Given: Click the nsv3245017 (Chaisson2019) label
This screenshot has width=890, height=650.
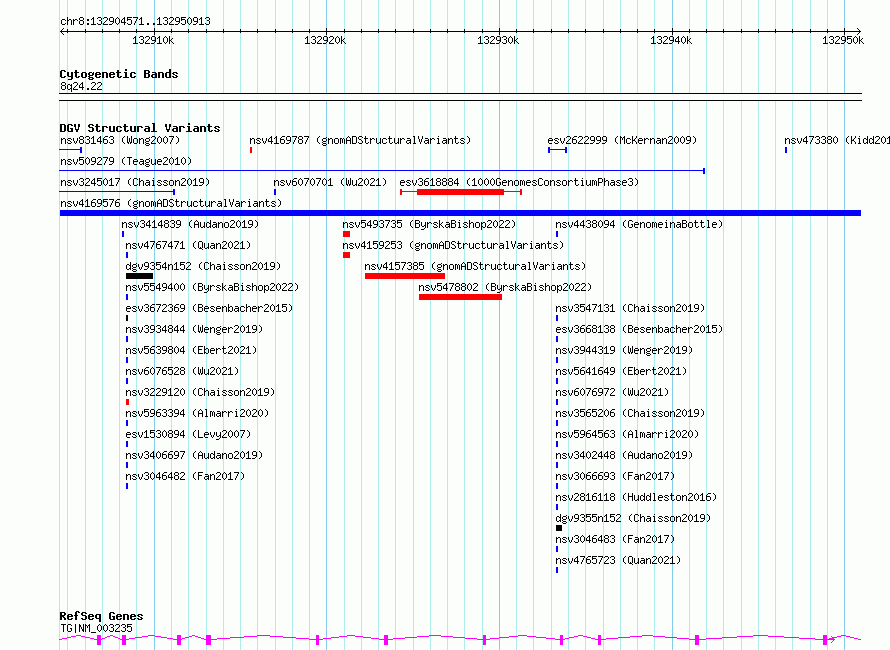Looking at the screenshot, I should 135,182.
